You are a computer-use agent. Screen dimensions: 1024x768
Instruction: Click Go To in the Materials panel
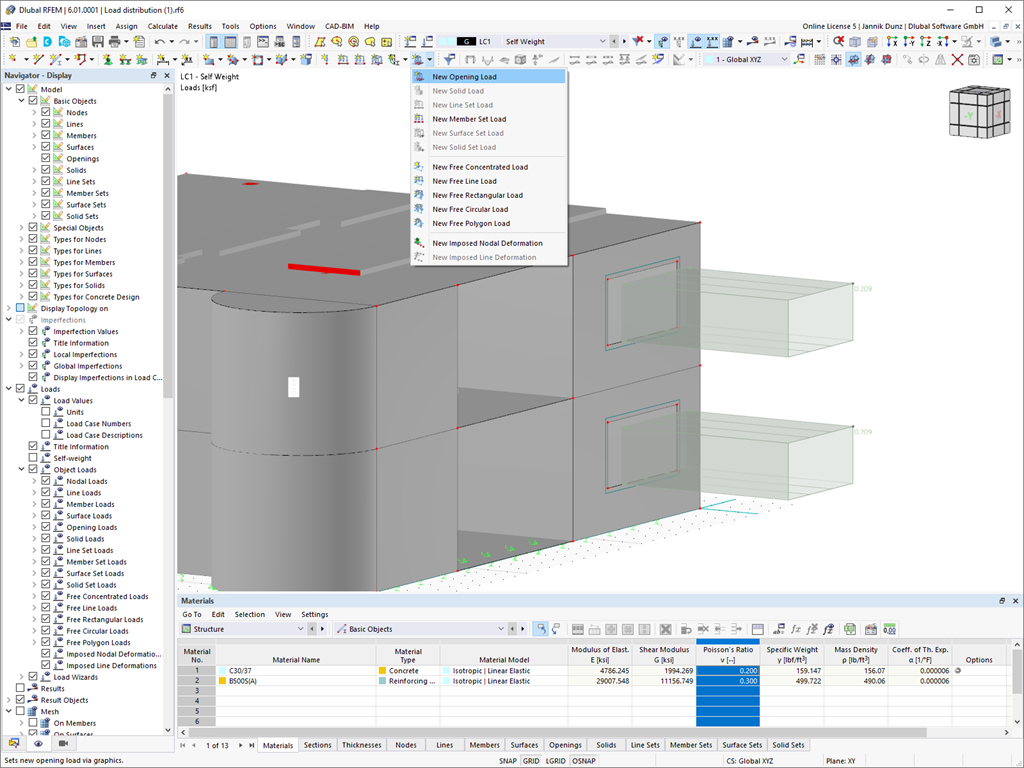(x=190, y=614)
